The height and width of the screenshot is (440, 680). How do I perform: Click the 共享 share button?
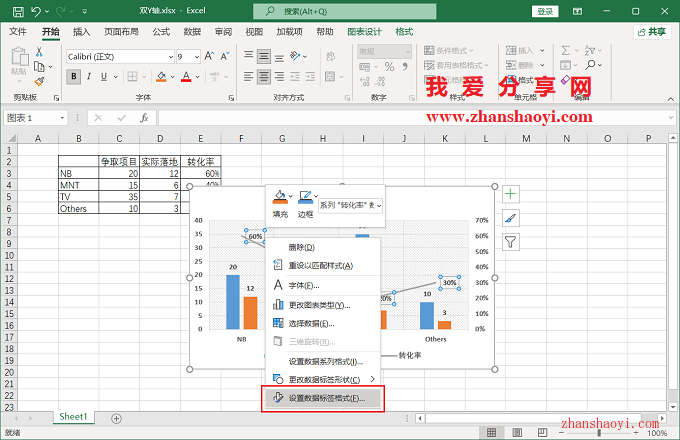pyautogui.click(x=652, y=32)
